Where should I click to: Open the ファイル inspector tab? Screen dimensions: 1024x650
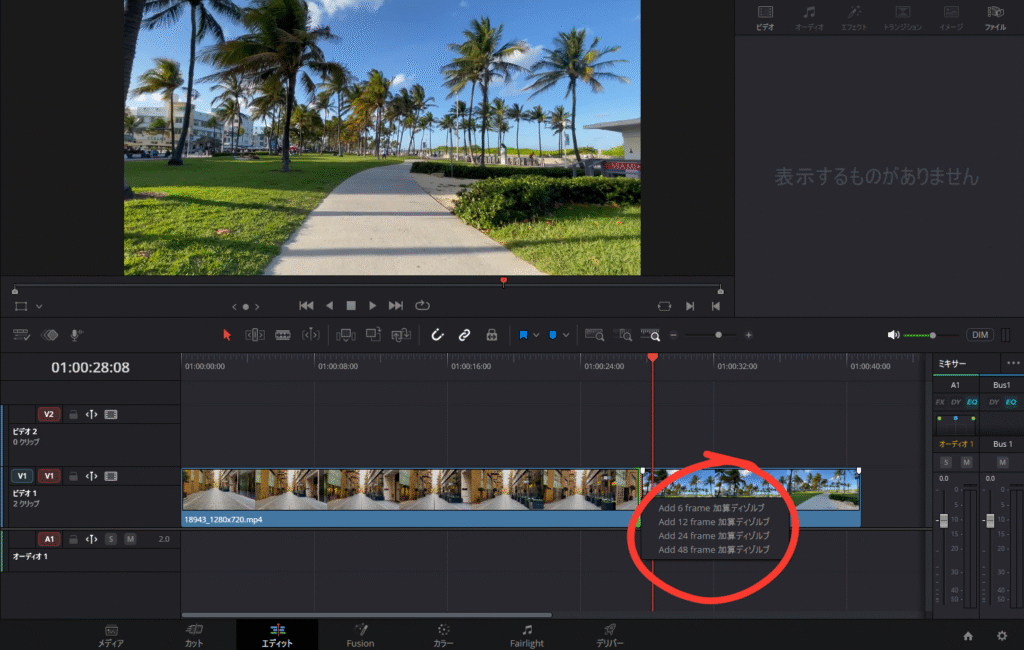pyautogui.click(x=995, y=17)
